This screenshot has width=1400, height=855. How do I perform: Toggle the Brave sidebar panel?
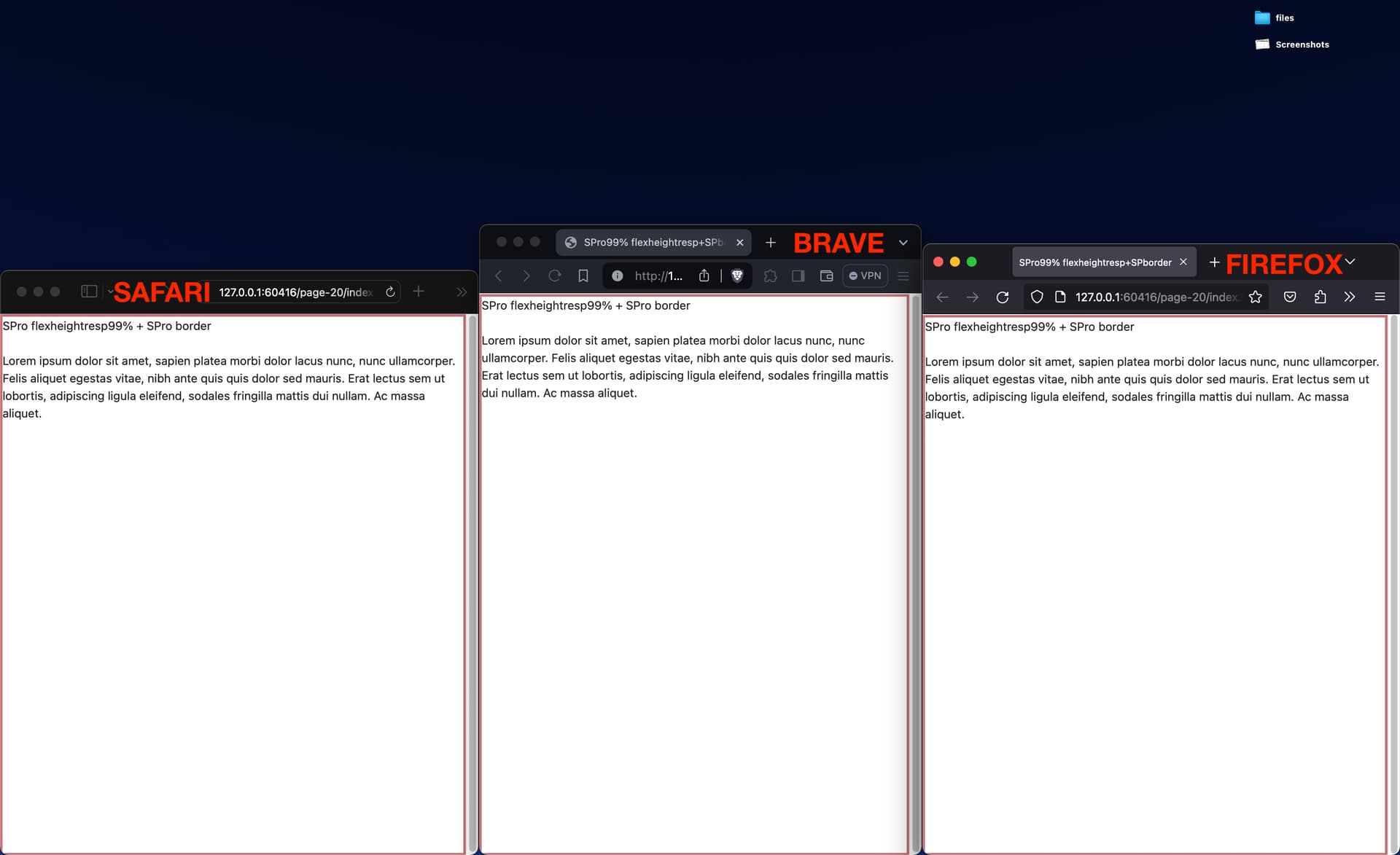coord(798,276)
